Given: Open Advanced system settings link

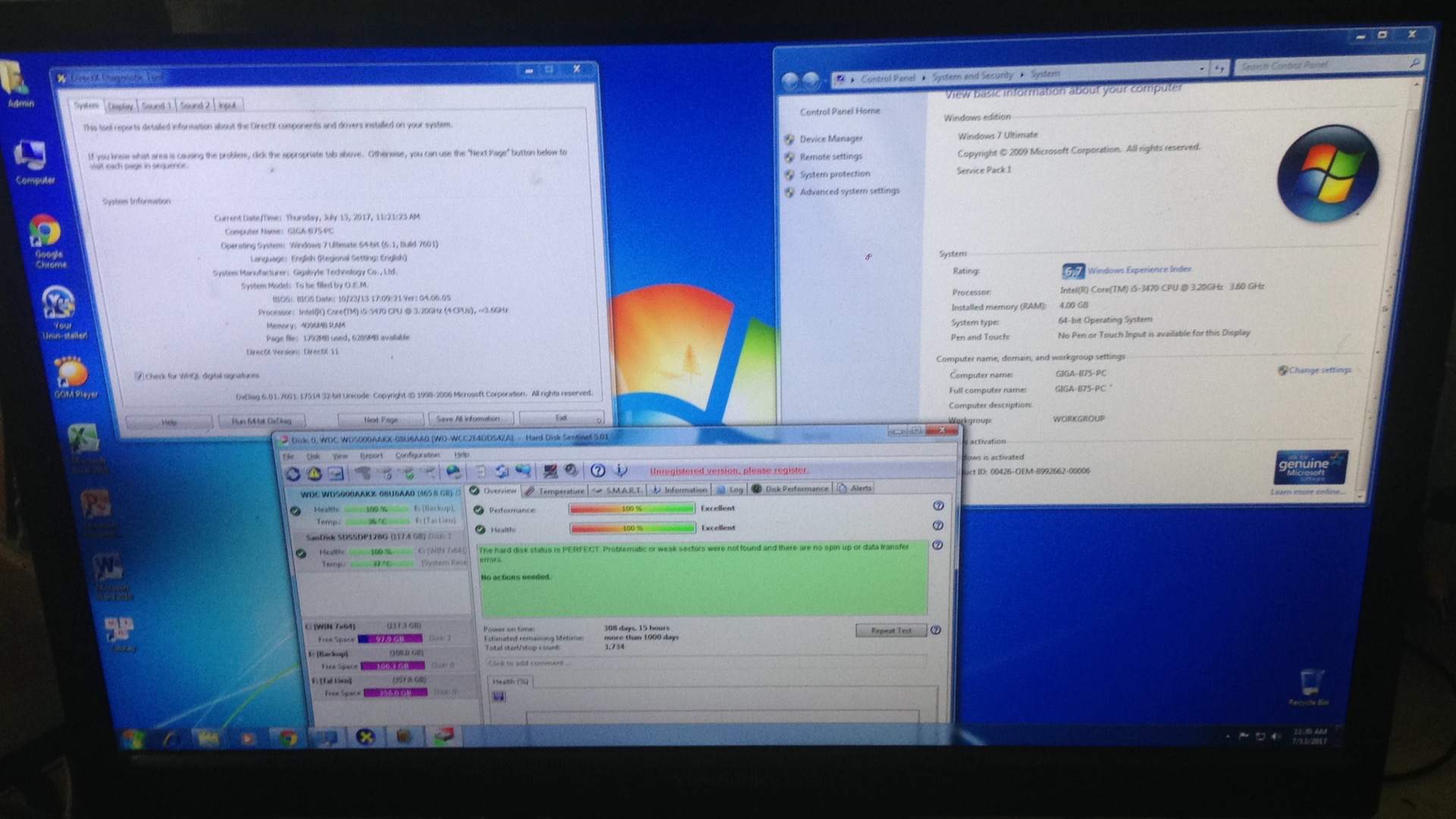Looking at the screenshot, I should tap(849, 191).
